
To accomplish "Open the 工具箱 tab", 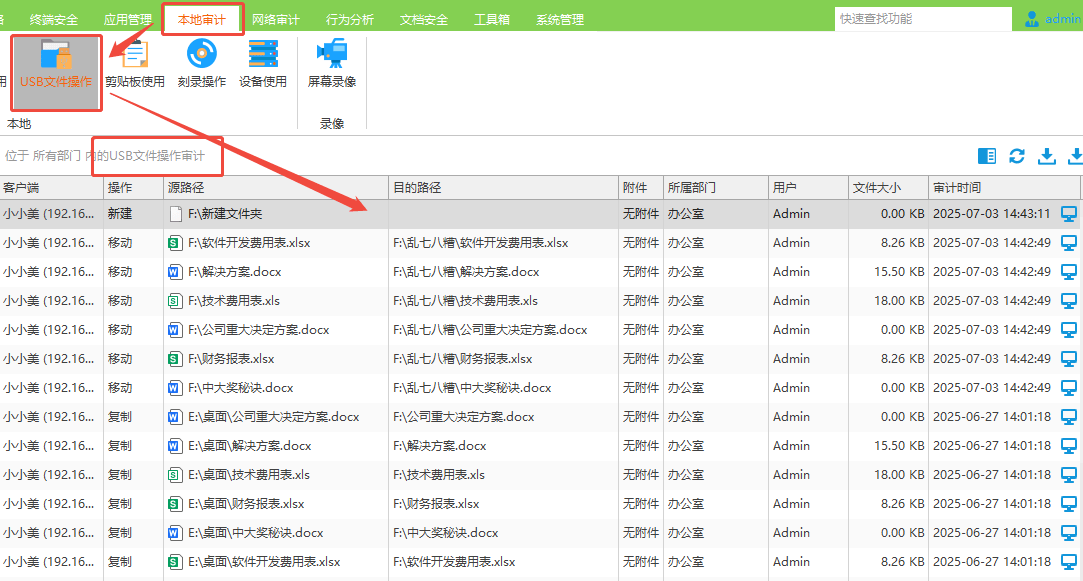I will (492, 19).
